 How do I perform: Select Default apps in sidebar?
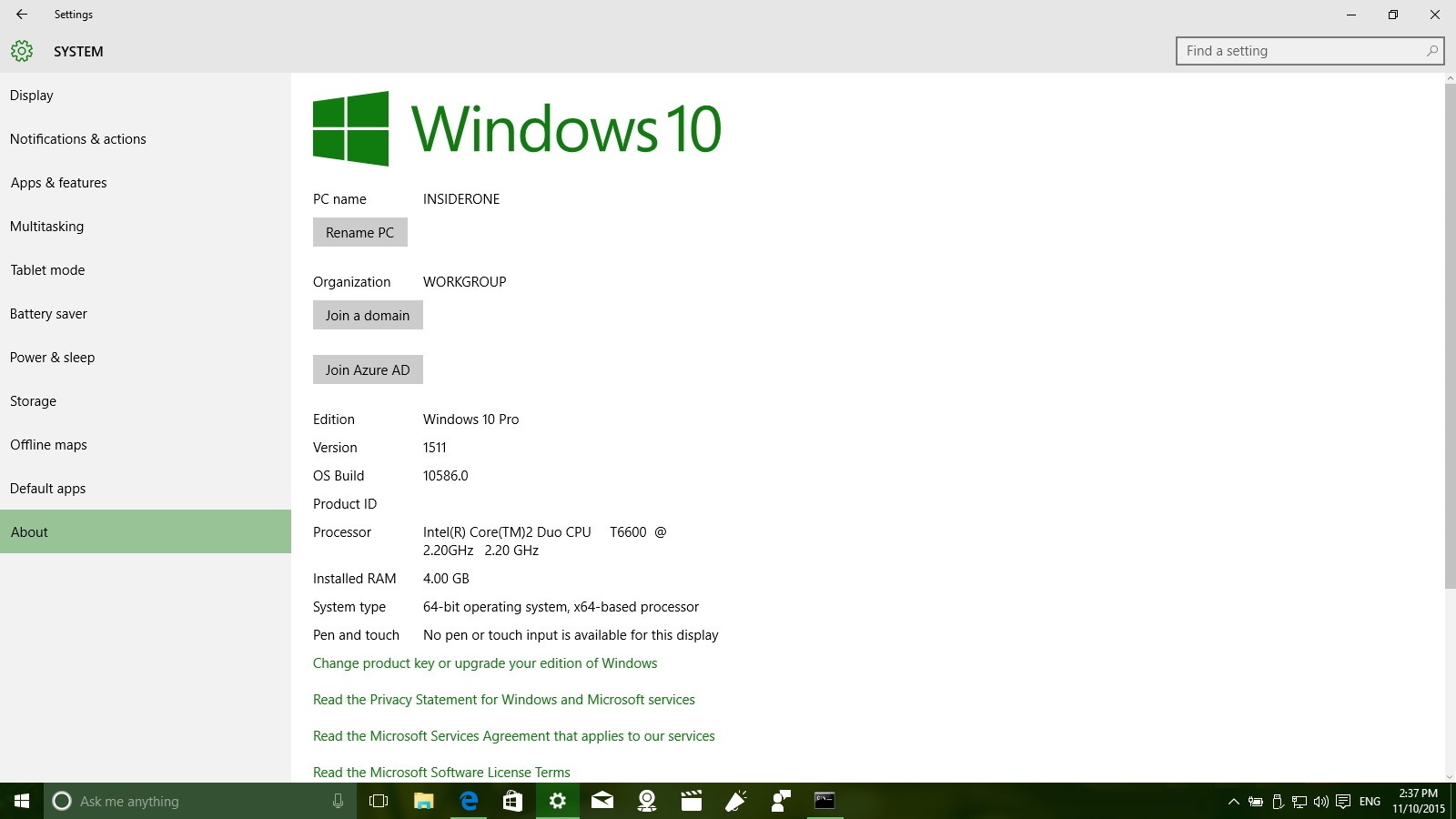(x=146, y=489)
